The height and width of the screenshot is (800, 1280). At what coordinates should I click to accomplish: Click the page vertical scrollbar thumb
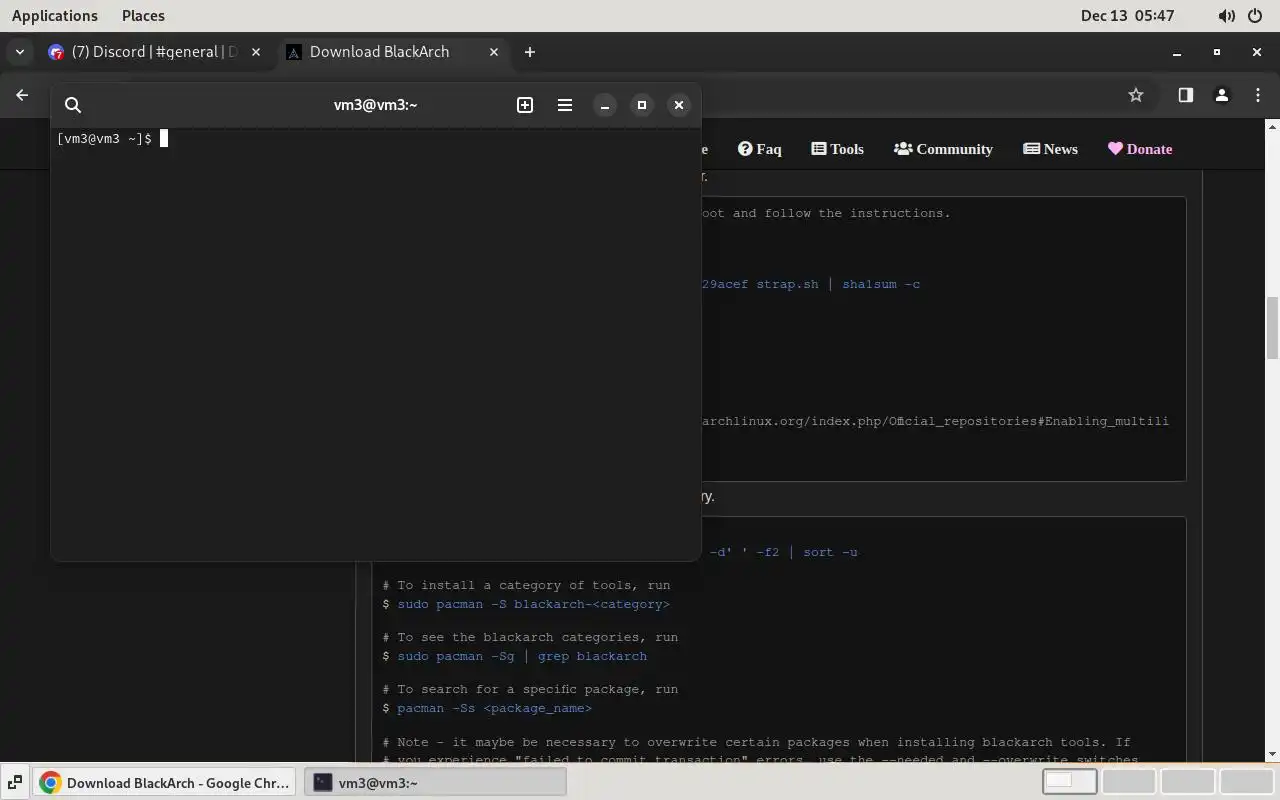[x=1272, y=327]
